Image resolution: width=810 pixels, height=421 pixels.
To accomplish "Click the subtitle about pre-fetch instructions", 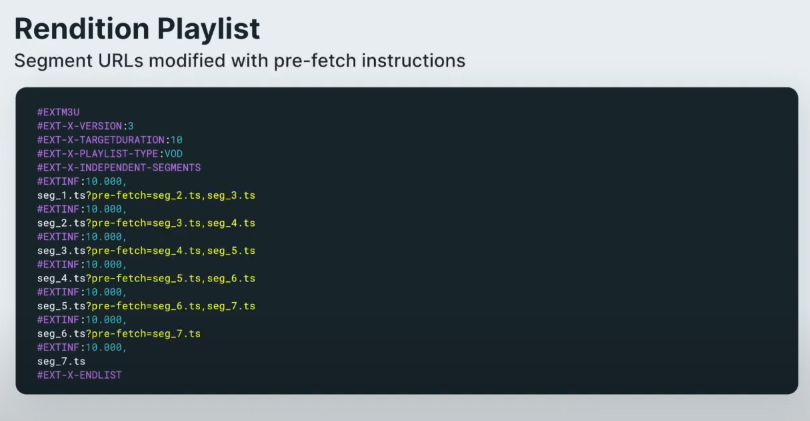I will [240, 60].
